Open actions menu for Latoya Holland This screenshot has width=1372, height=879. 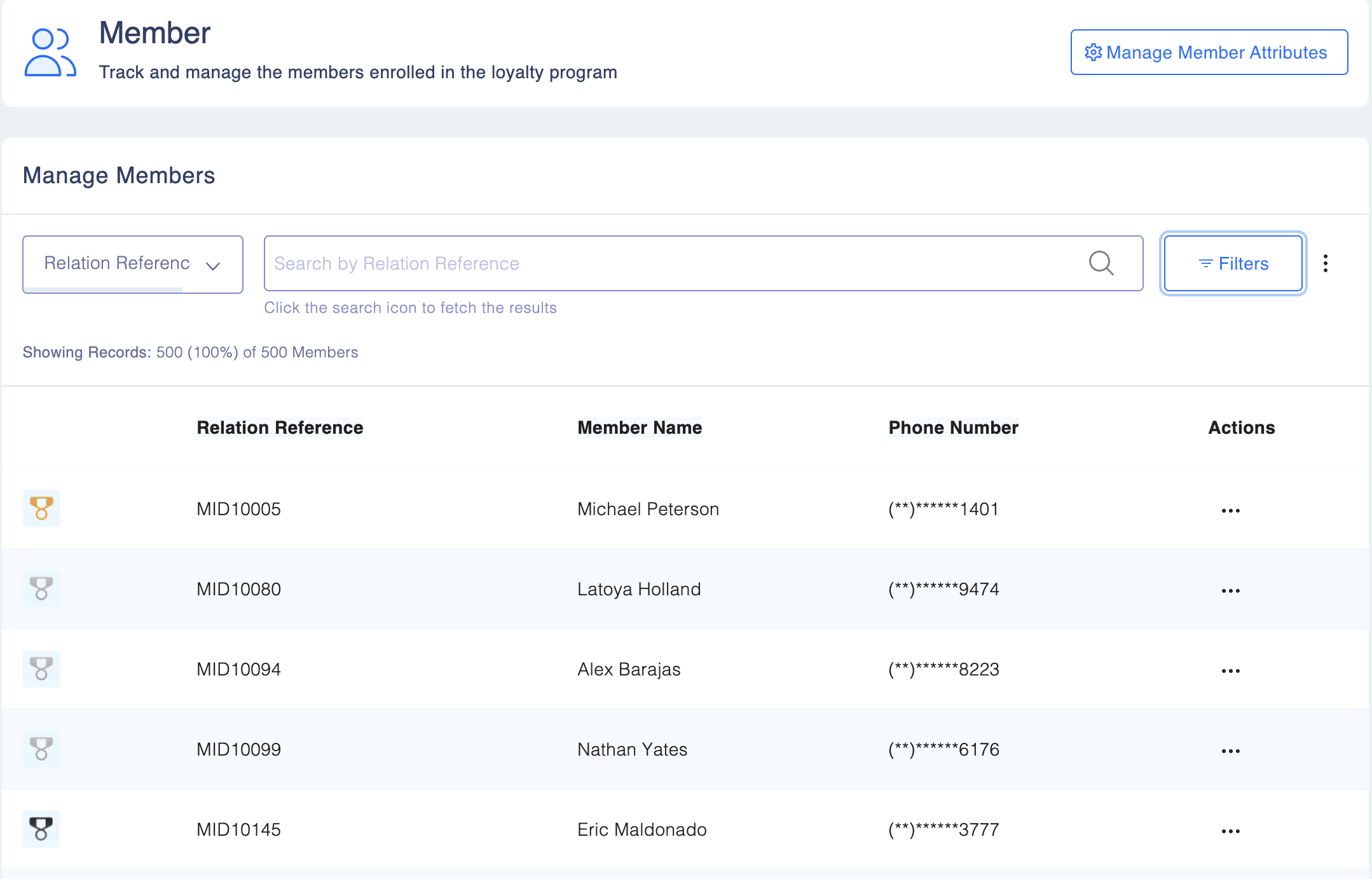(1230, 591)
